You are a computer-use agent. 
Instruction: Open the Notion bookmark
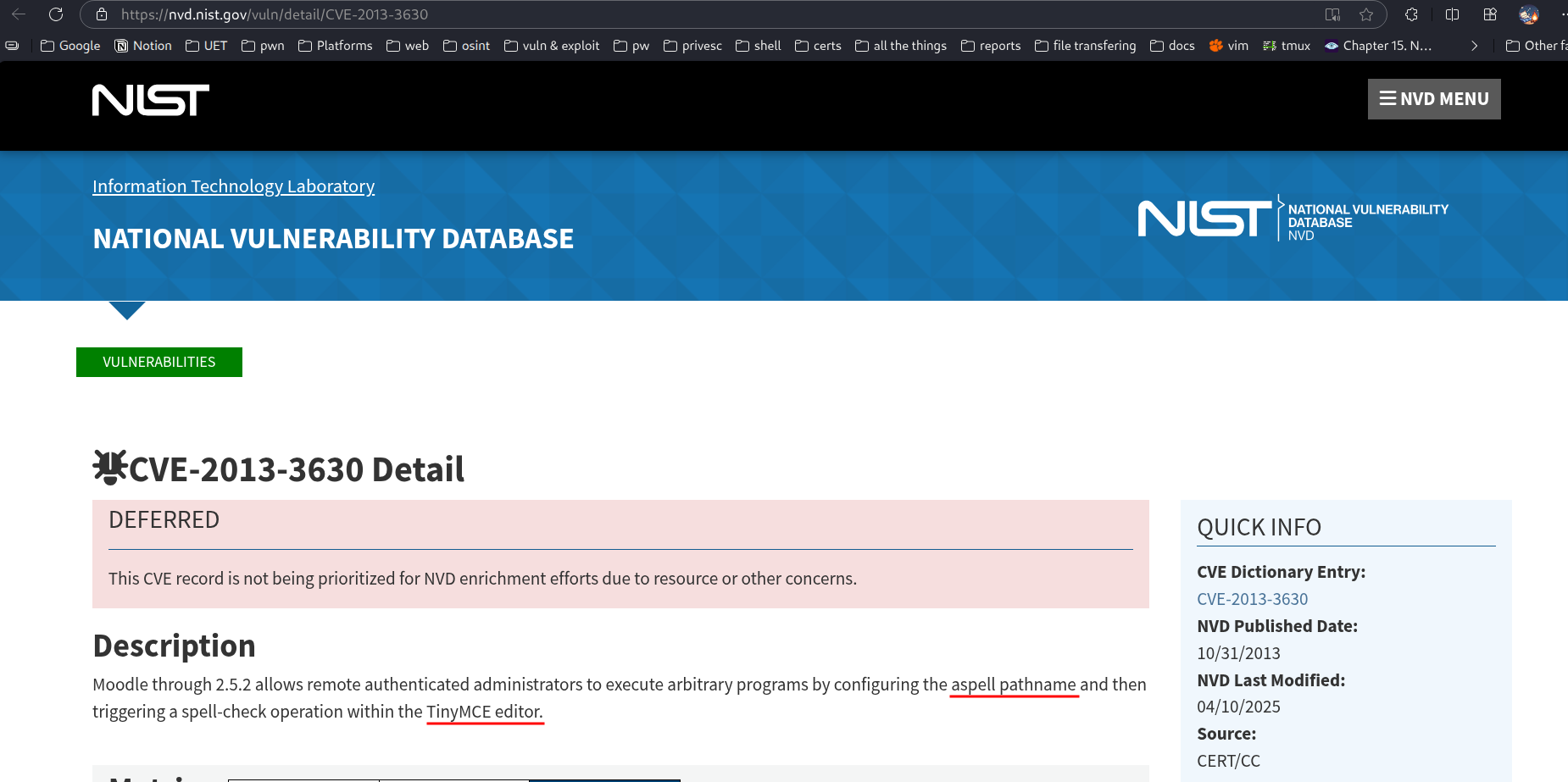(x=143, y=46)
